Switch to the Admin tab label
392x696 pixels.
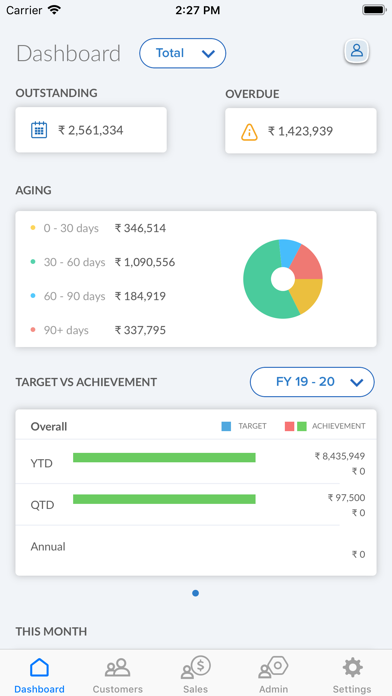273,689
